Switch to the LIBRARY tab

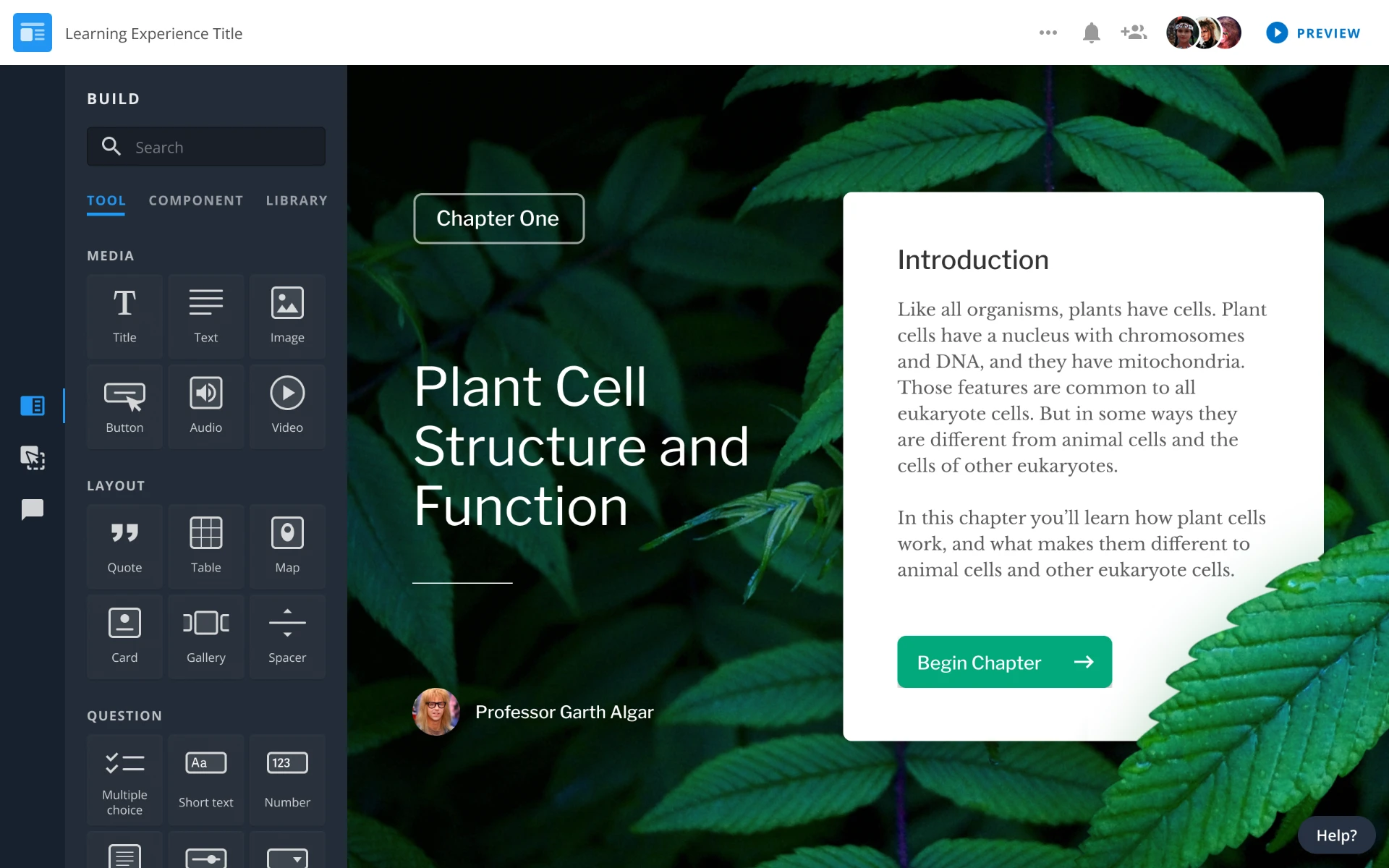[x=297, y=200]
